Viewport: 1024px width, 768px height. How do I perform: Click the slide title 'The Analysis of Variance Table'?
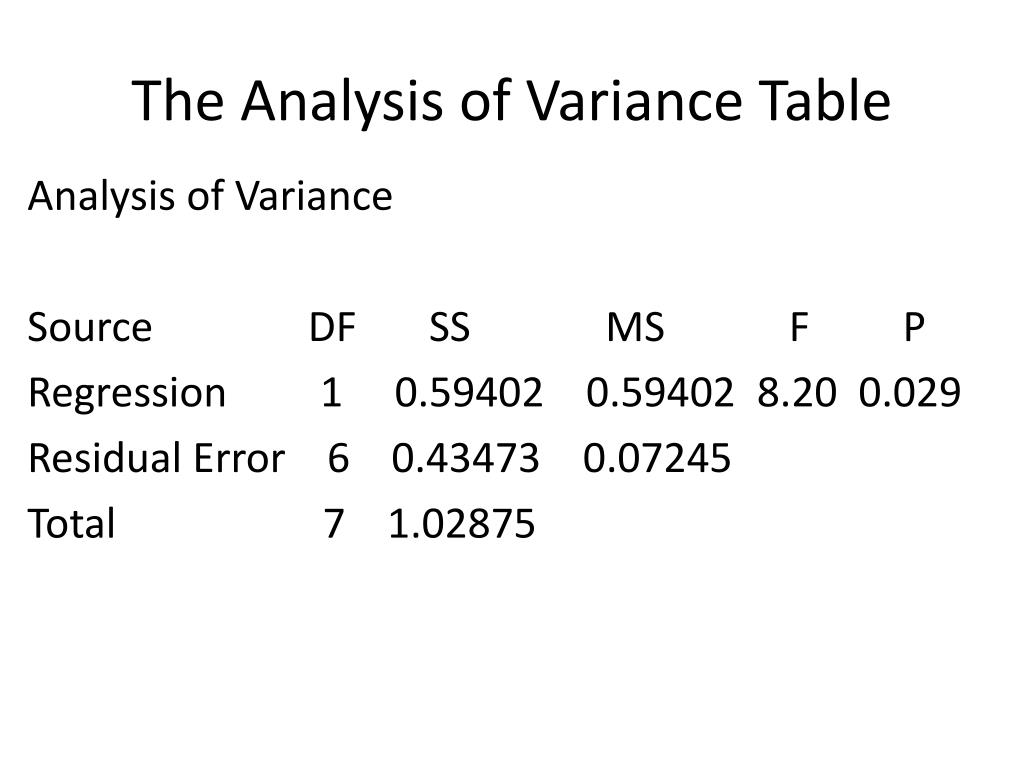[511, 102]
